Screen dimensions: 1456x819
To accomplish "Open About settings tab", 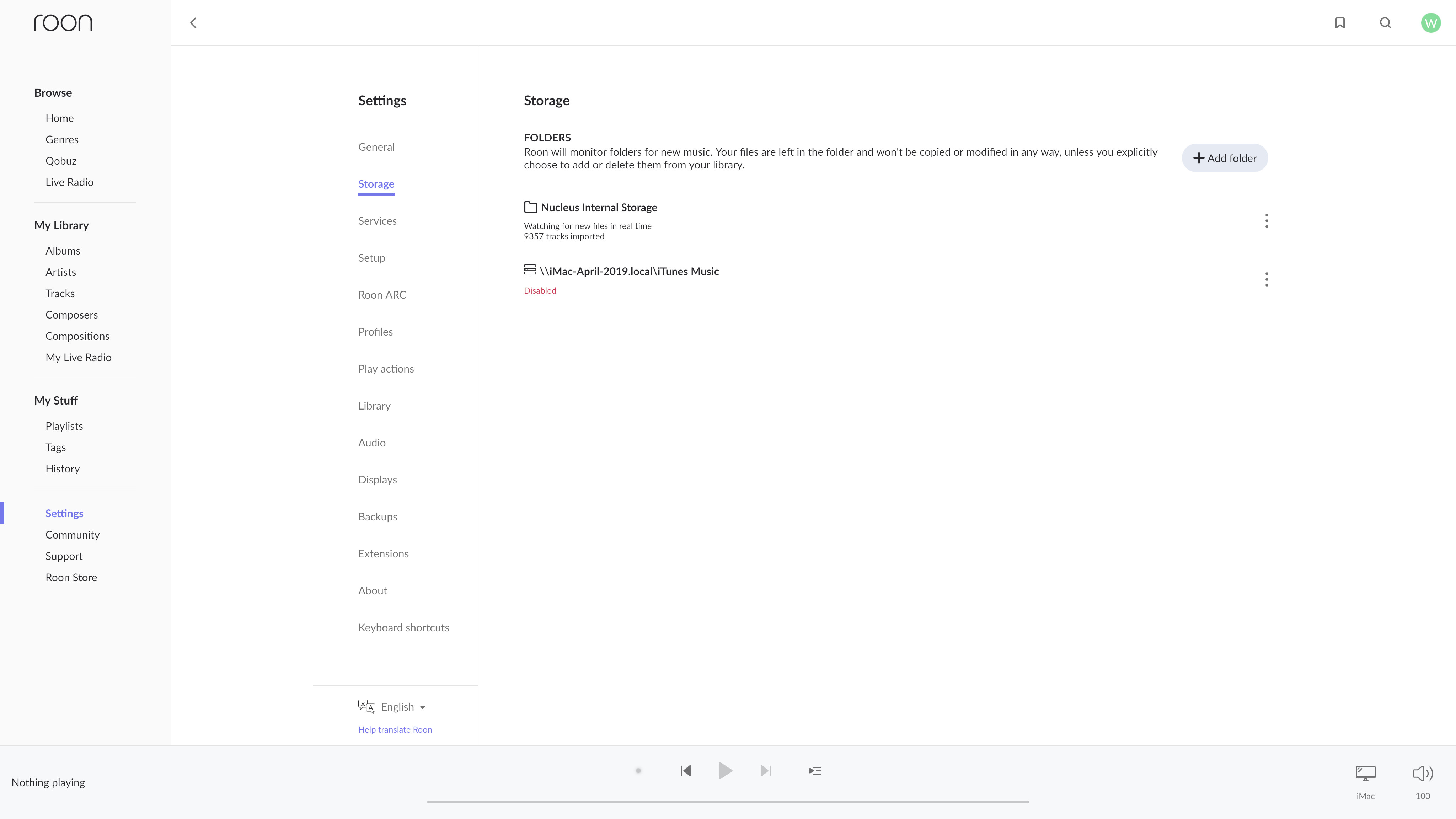I will click(x=373, y=591).
